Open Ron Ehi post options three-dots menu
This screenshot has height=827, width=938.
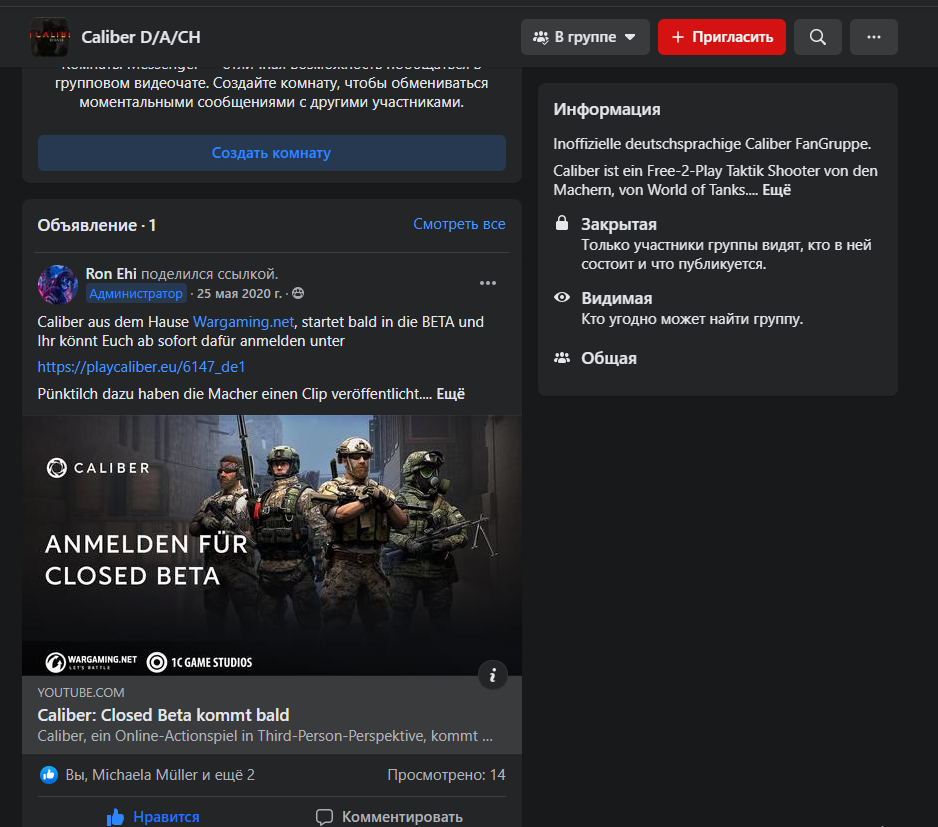click(488, 283)
